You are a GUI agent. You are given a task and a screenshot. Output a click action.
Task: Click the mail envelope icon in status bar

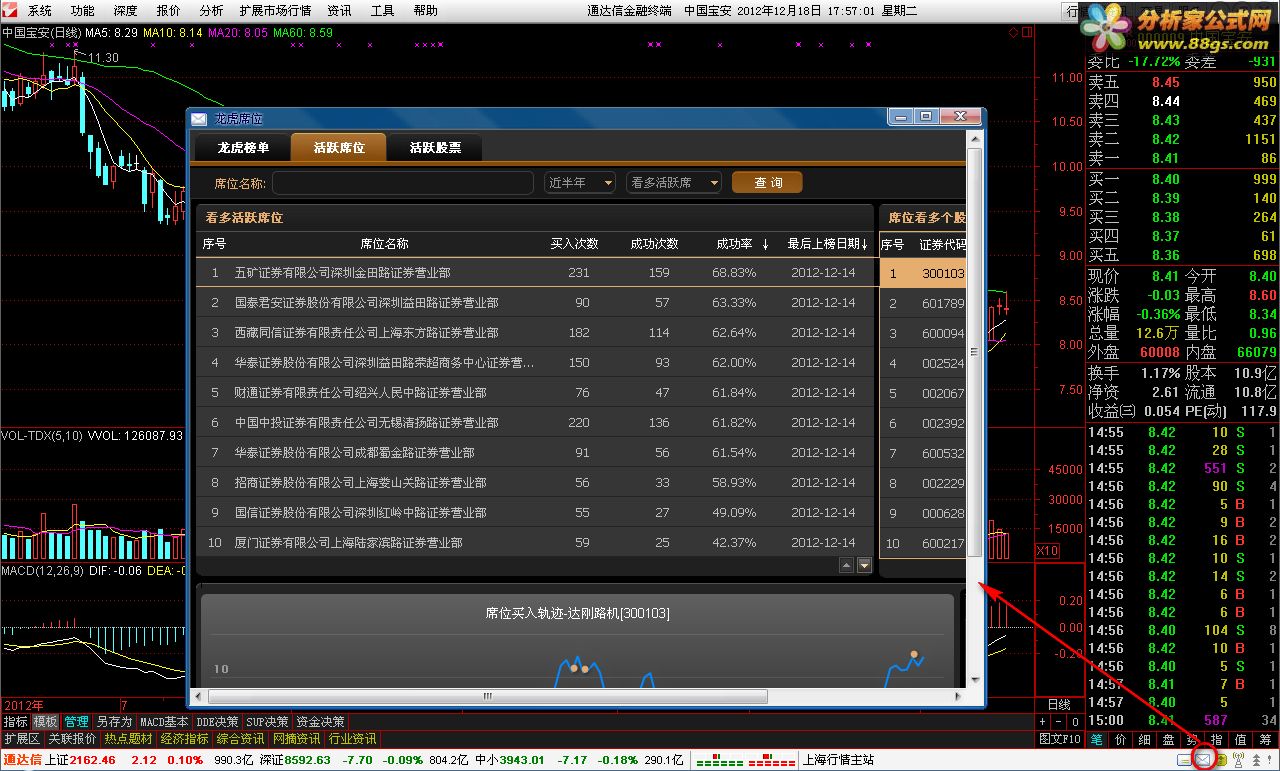1203,759
